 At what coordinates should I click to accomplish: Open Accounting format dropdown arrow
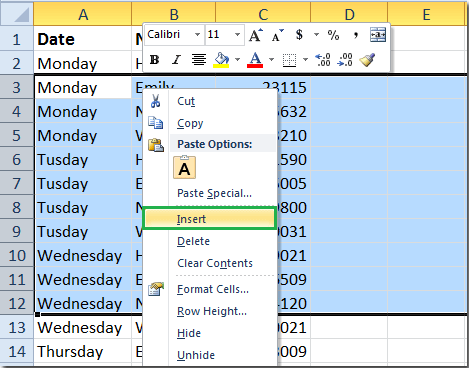[316, 35]
